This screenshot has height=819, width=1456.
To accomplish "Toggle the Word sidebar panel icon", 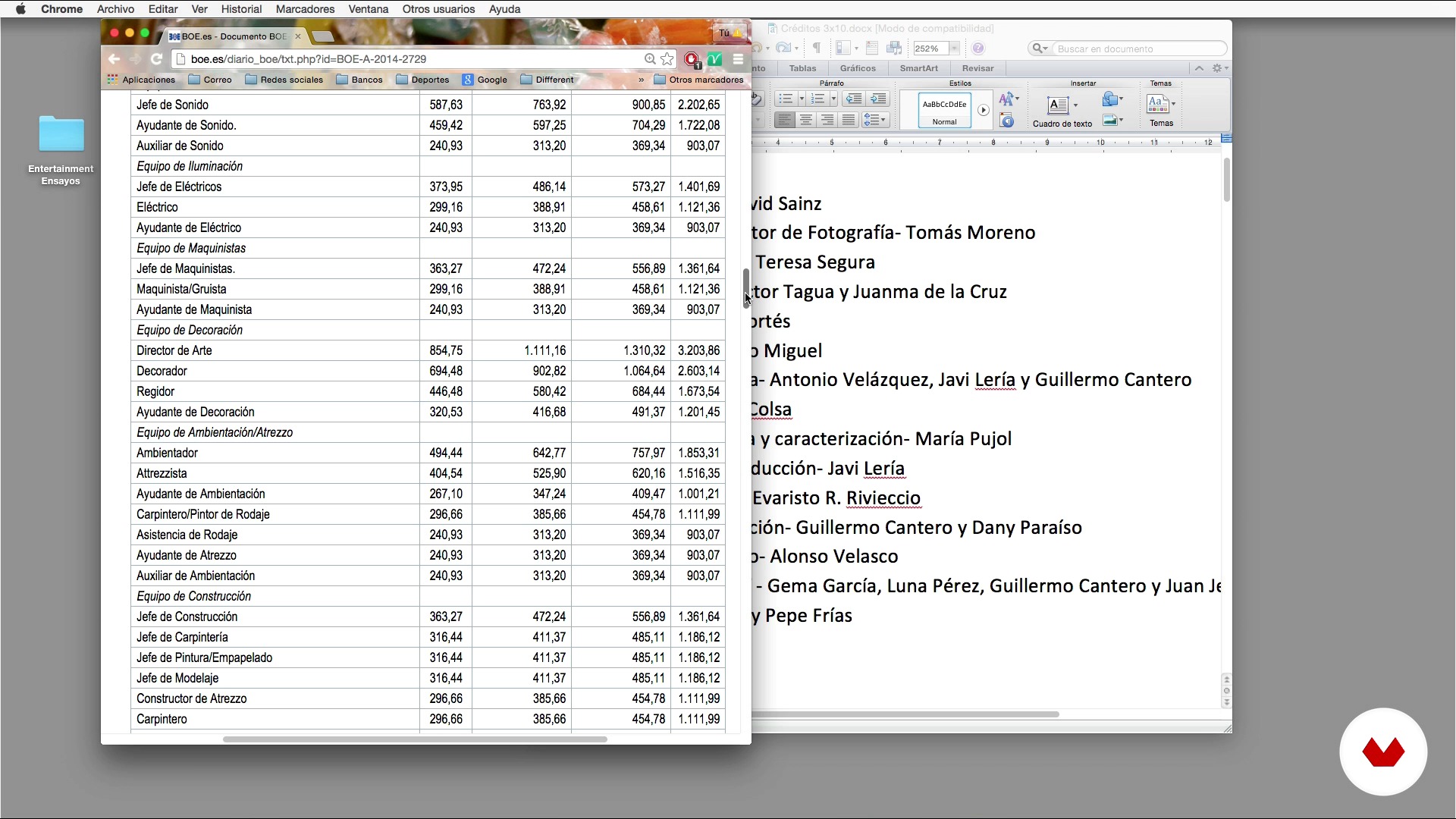I will click(843, 48).
